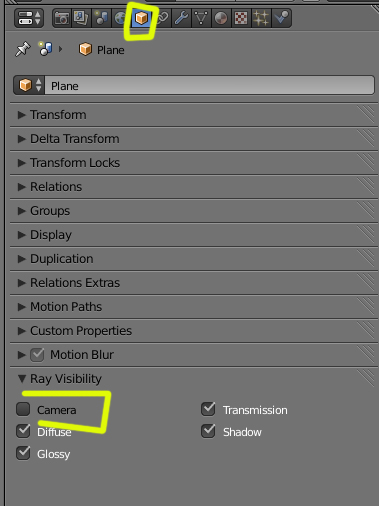379x506 pixels.
Task: Uncheck the Shadow ray visibility option
Action: coord(208,431)
